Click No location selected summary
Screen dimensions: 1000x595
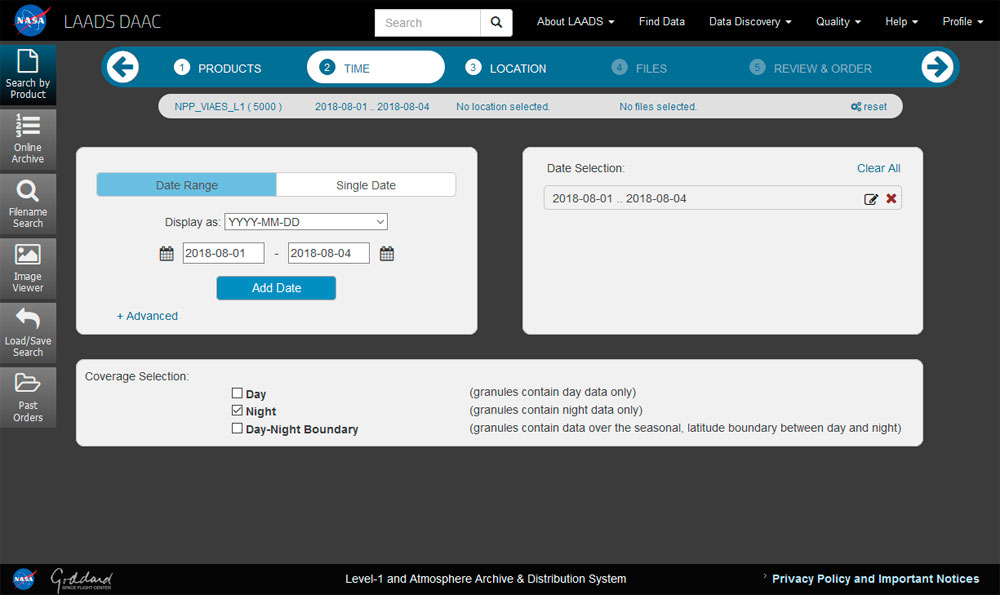coord(503,107)
